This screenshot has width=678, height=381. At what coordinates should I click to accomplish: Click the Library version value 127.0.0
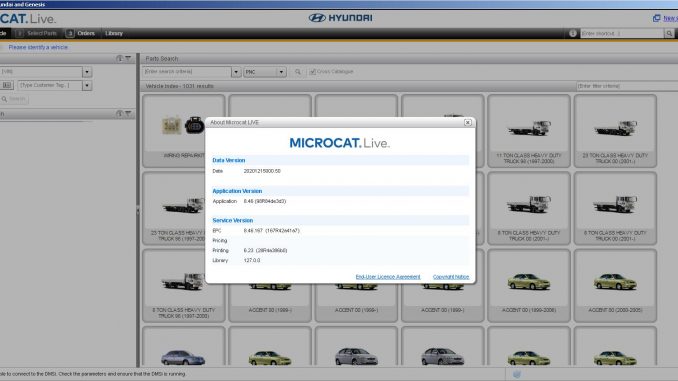coord(252,261)
